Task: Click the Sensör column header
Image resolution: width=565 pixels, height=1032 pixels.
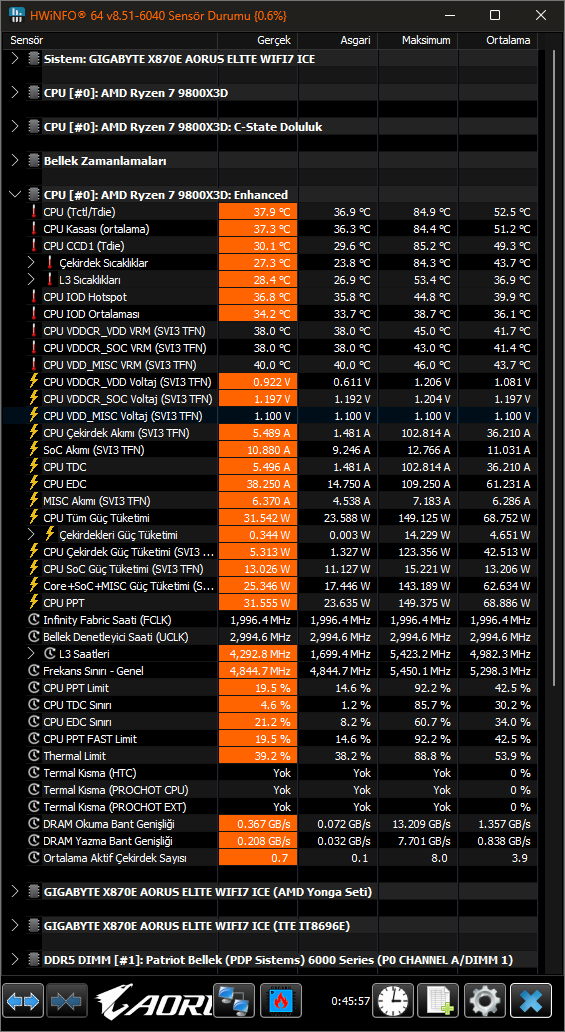Action: [111, 40]
